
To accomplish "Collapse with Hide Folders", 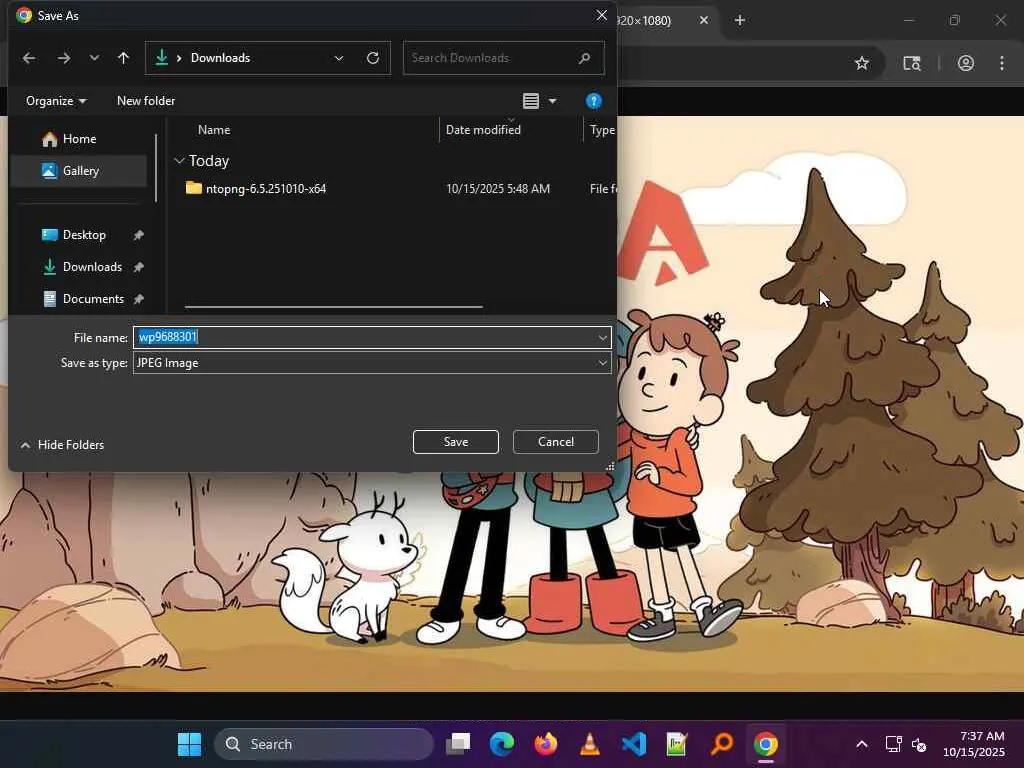I will tap(63, 445).
